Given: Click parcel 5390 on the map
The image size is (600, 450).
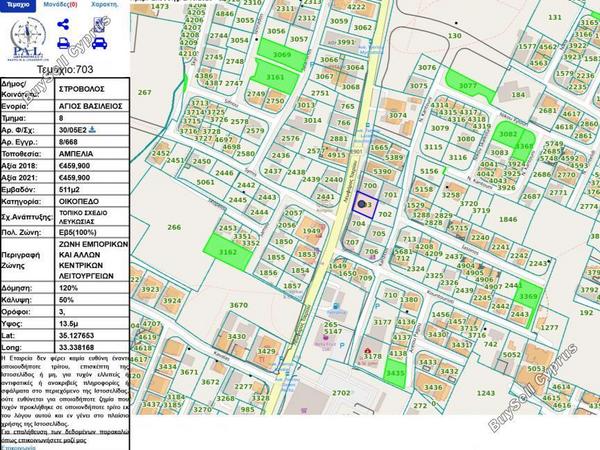Looking at the screenshot, I should pos(382,172).
